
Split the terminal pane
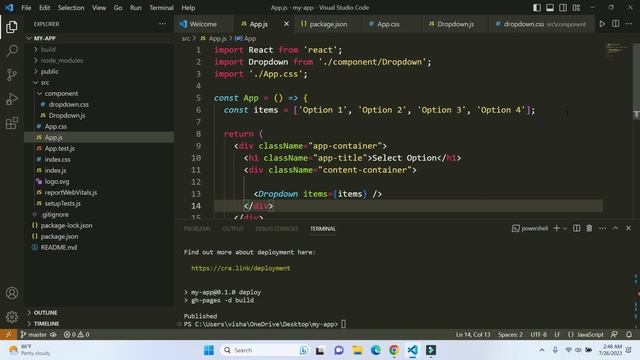pos(576,228)
